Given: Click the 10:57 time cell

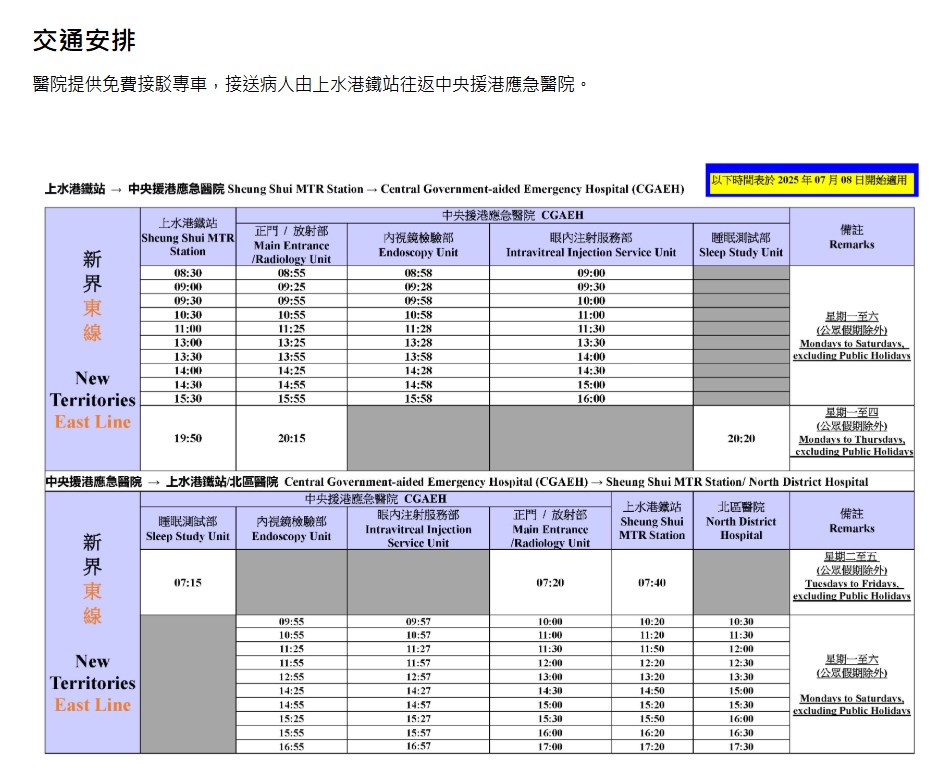Looking at the screenshot, I should [x=418, y=635].
